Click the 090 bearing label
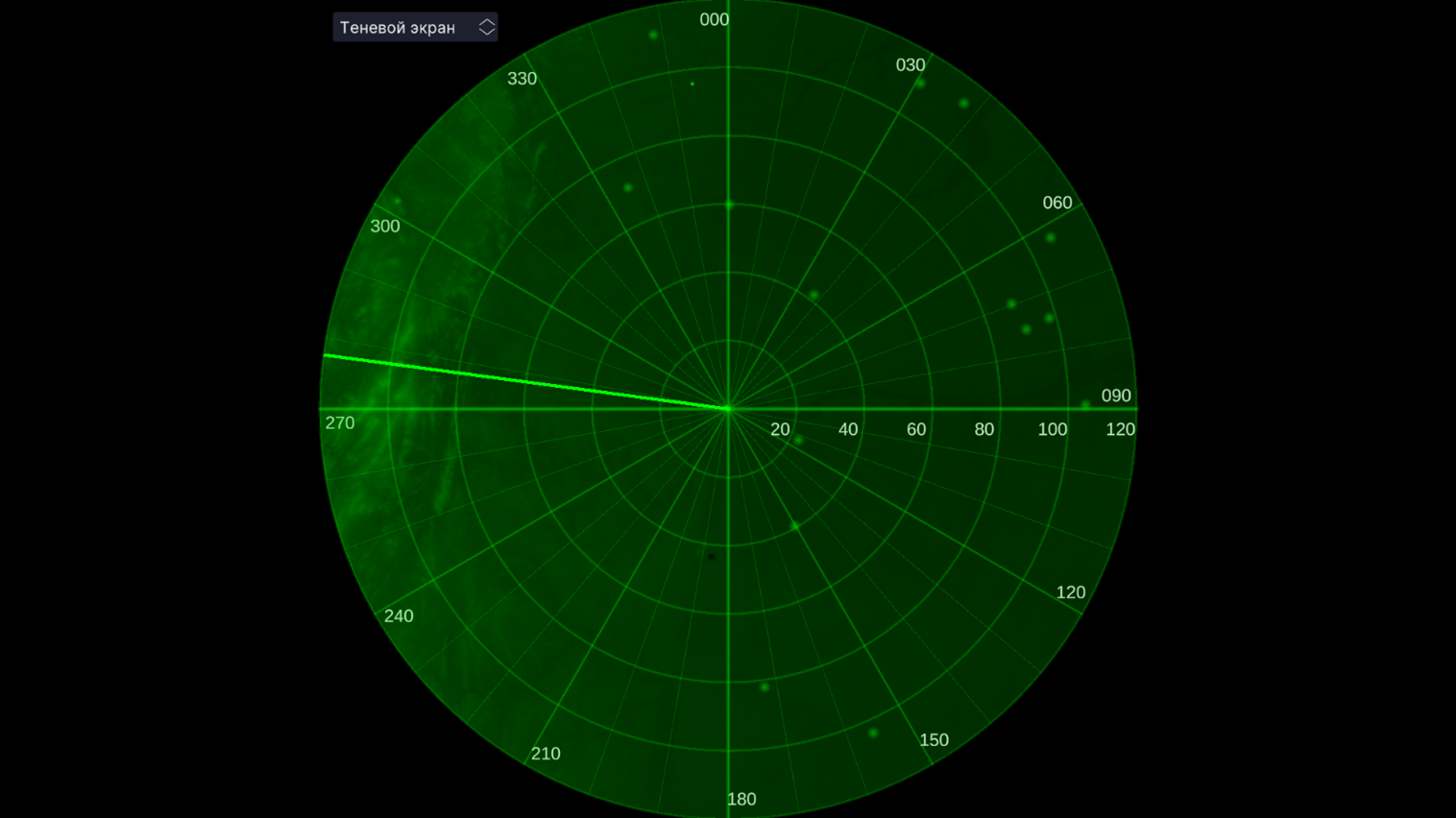 tap(1115, 396)
